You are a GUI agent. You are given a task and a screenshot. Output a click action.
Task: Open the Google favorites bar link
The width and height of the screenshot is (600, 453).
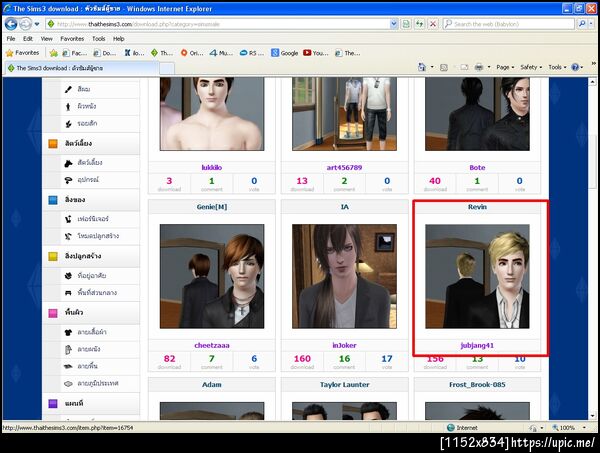[284, 53]
